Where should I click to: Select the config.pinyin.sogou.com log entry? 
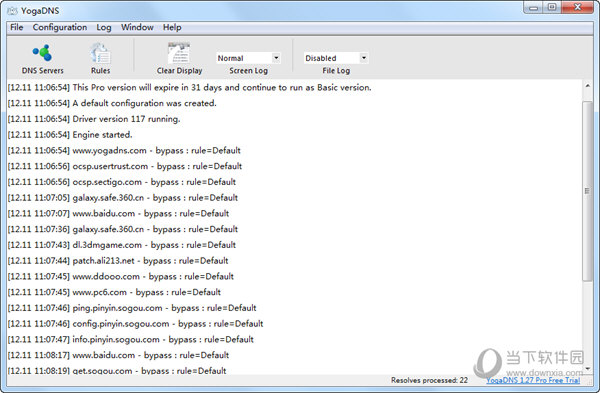[x=136, y=324]
